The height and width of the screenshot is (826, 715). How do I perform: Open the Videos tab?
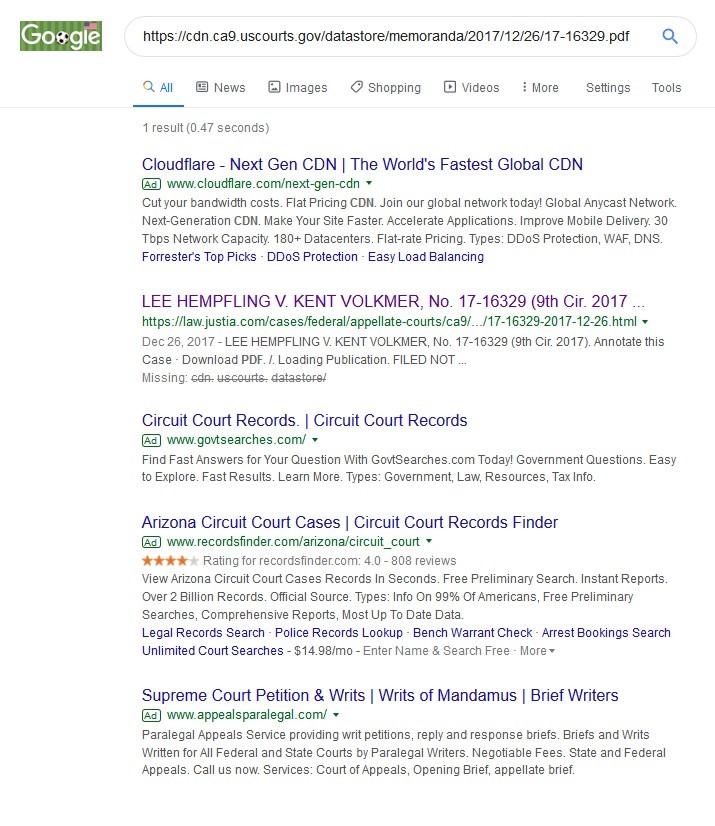(472, 87)
